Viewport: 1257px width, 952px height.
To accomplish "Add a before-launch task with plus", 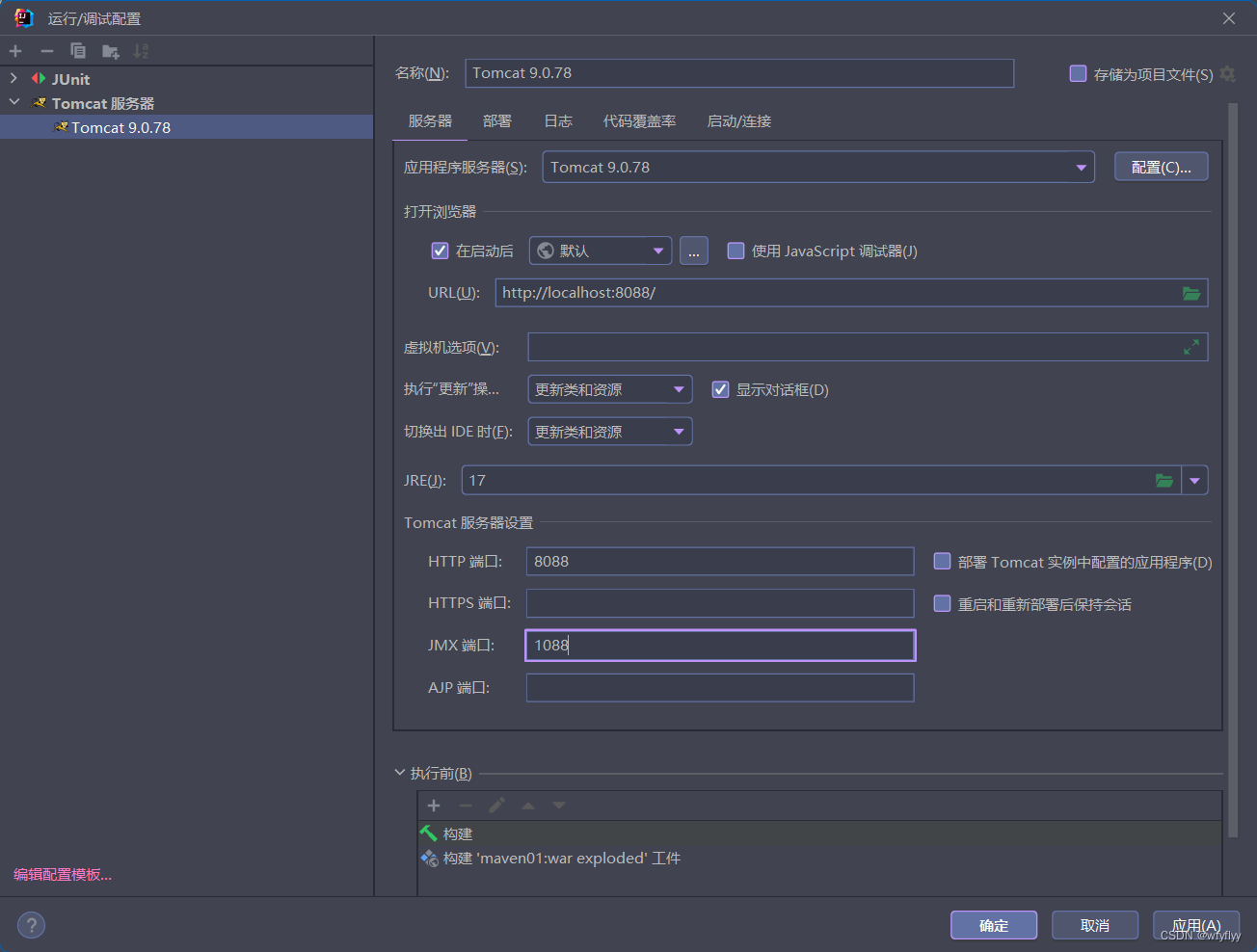I will click(434, 806).
